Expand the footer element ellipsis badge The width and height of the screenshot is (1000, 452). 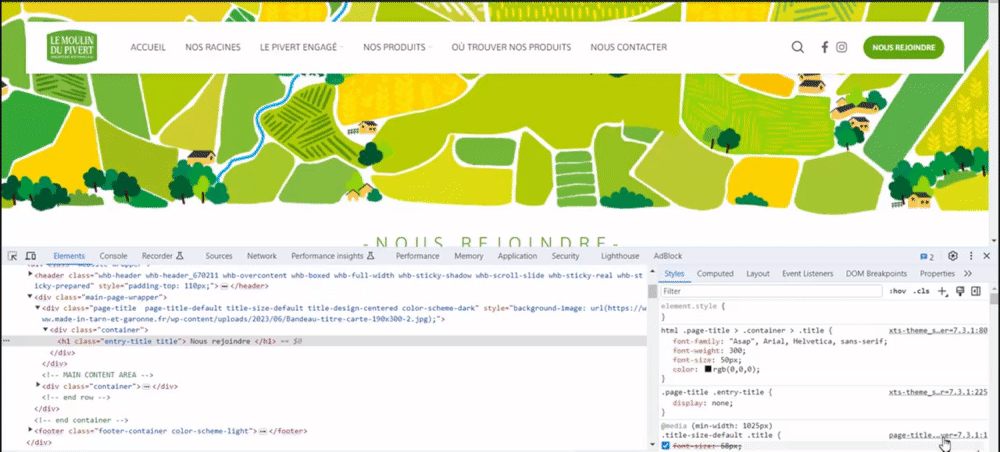coord(262,432)
